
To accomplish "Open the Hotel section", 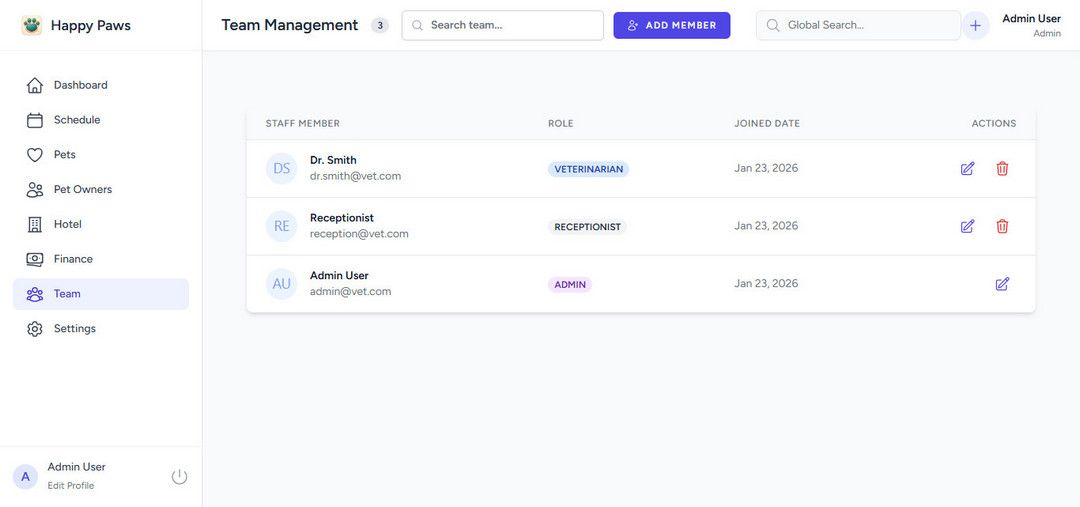I will 67,224.
